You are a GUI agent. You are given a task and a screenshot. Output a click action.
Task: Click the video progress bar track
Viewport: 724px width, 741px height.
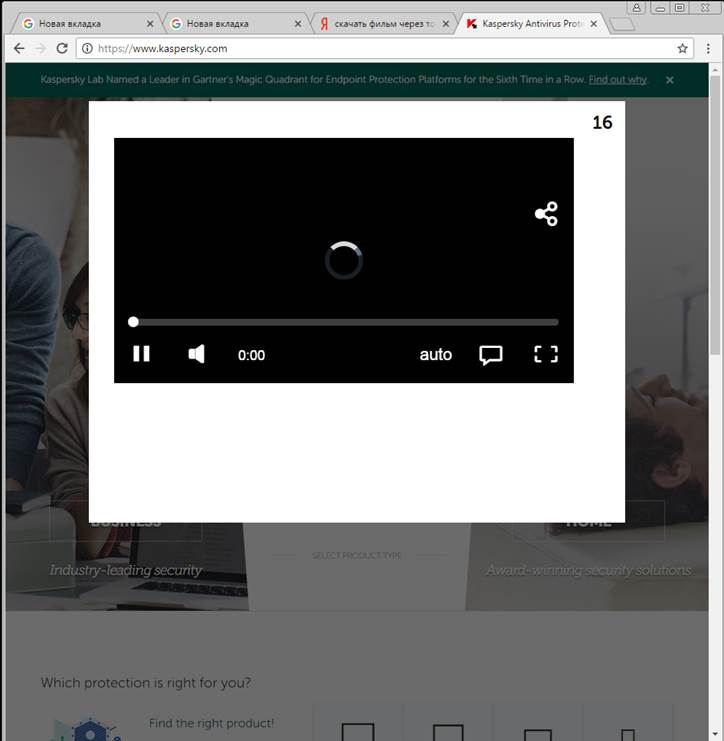pos(344,322)
